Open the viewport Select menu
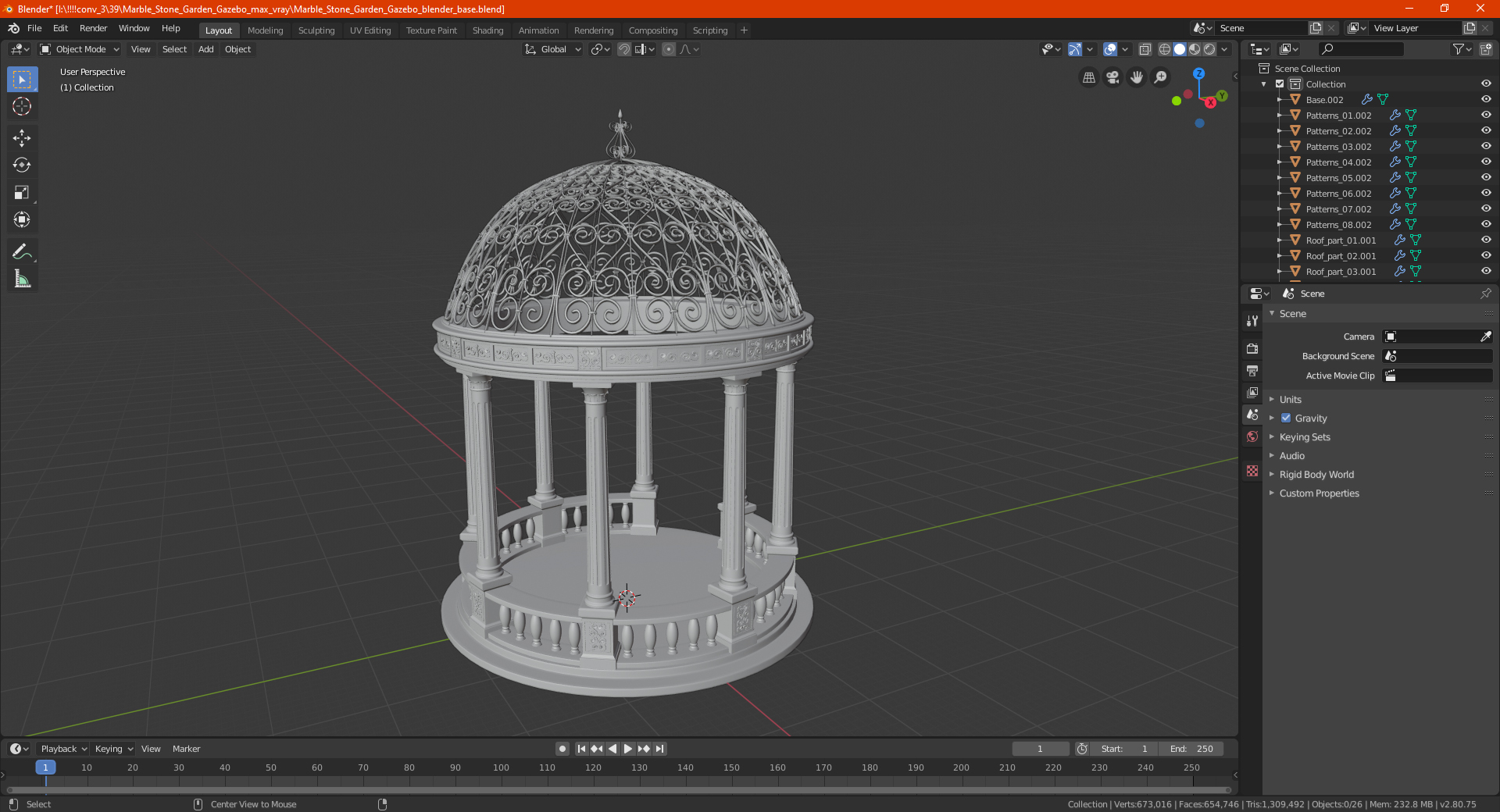The image size is (1500, 812). pos(174,49)
